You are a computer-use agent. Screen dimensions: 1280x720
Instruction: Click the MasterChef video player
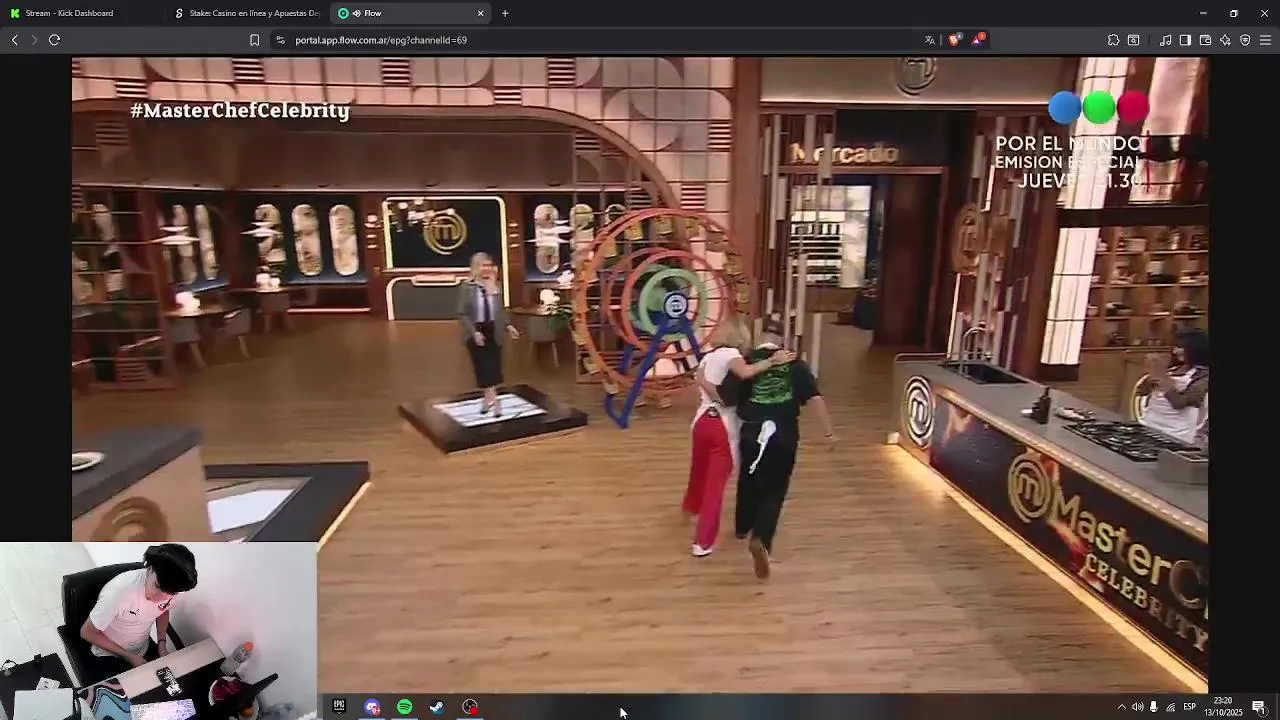pos(640,375)
